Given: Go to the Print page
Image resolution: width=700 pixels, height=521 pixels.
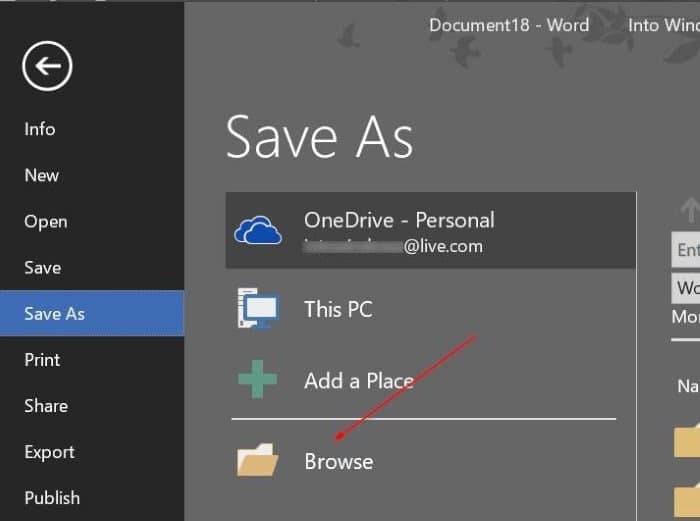Looking at the screenshot, I should pyautogui.click(x=42, y=360).
